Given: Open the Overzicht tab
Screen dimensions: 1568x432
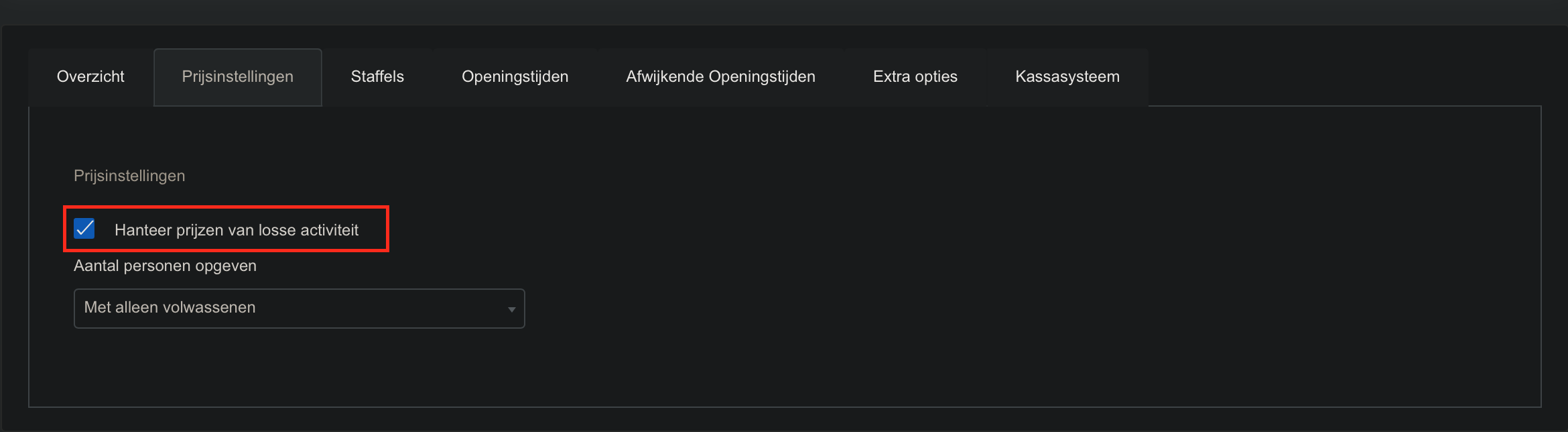Looking at the screenshot, I should point(90,76).
